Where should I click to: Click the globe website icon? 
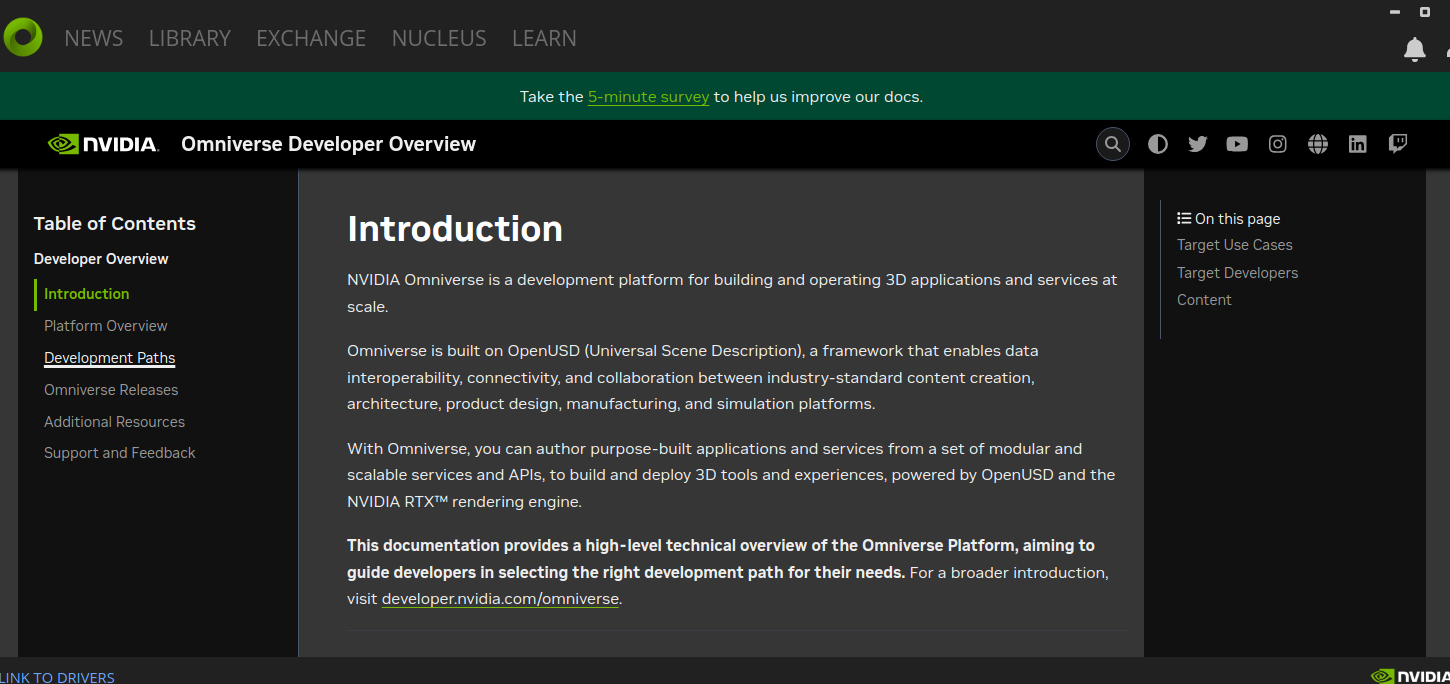[1318, 144]
